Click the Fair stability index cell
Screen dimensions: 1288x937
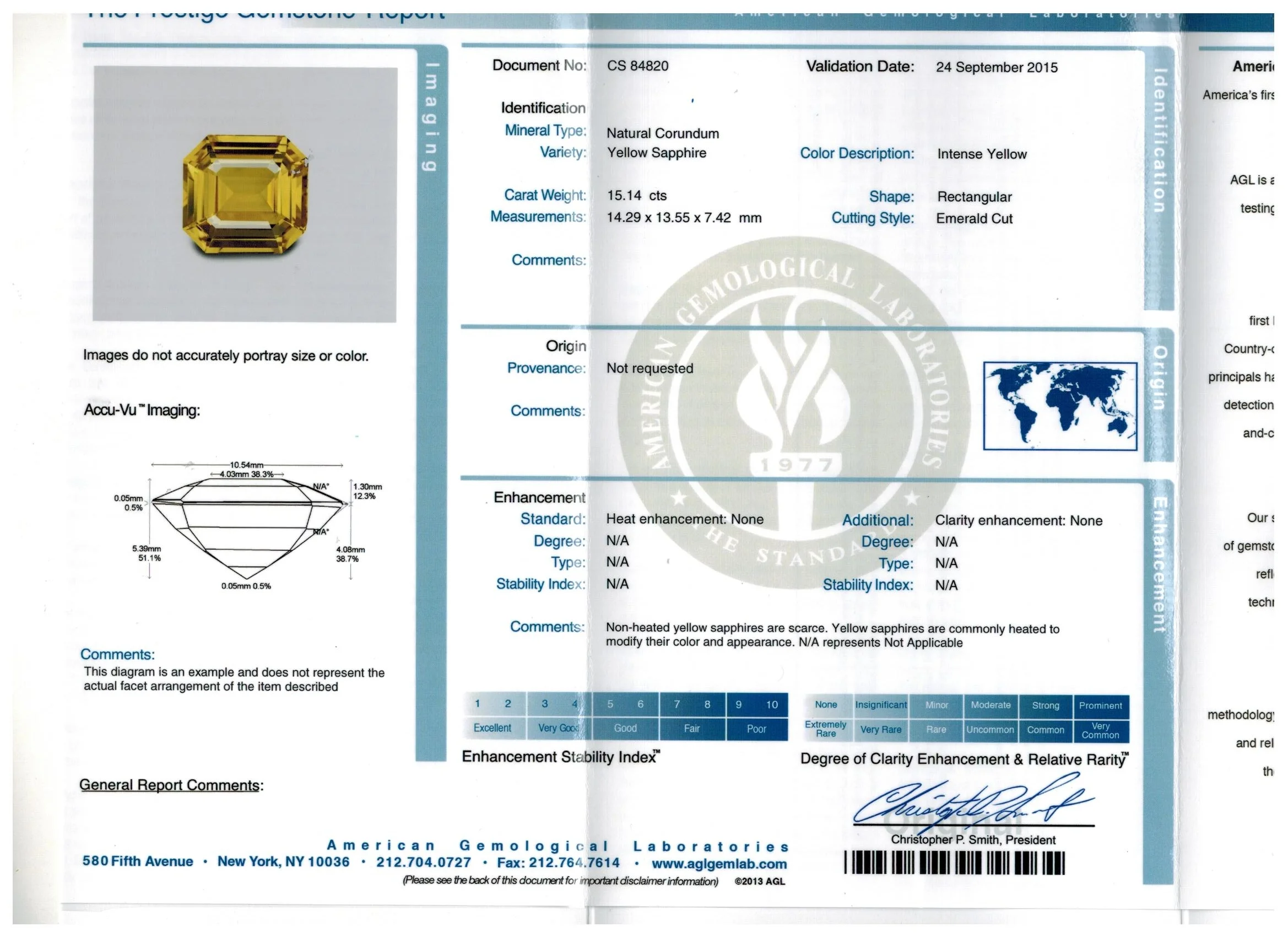pyautogui.click(x=692, y=729)
